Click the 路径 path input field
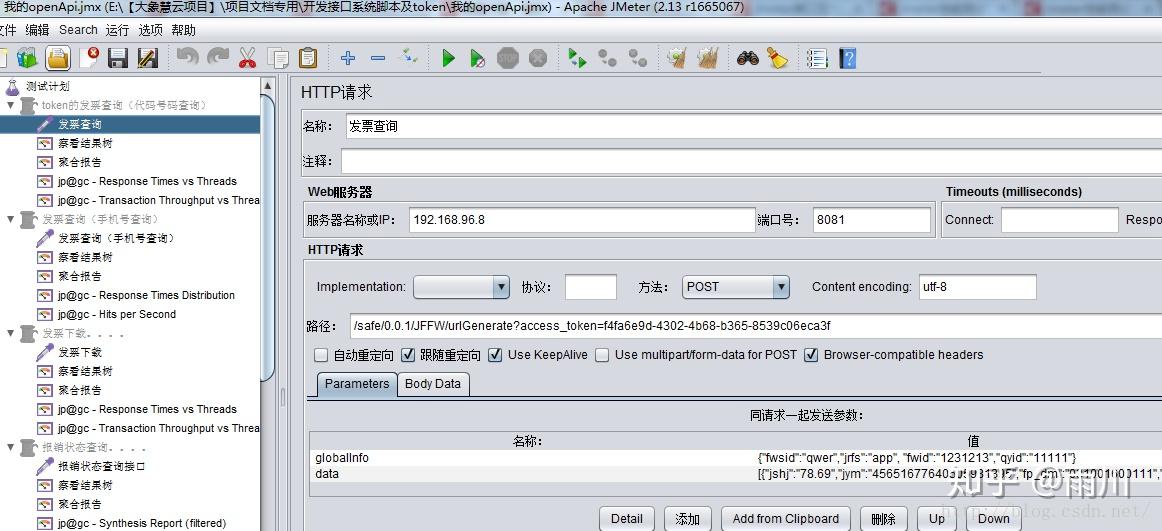 click(755, 325)
